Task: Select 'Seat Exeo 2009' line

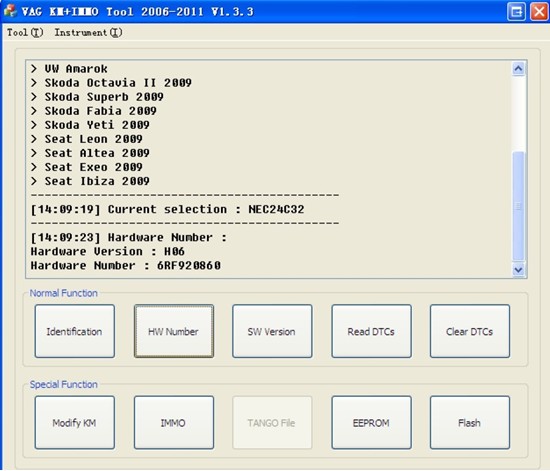Action: coord(87,167)
